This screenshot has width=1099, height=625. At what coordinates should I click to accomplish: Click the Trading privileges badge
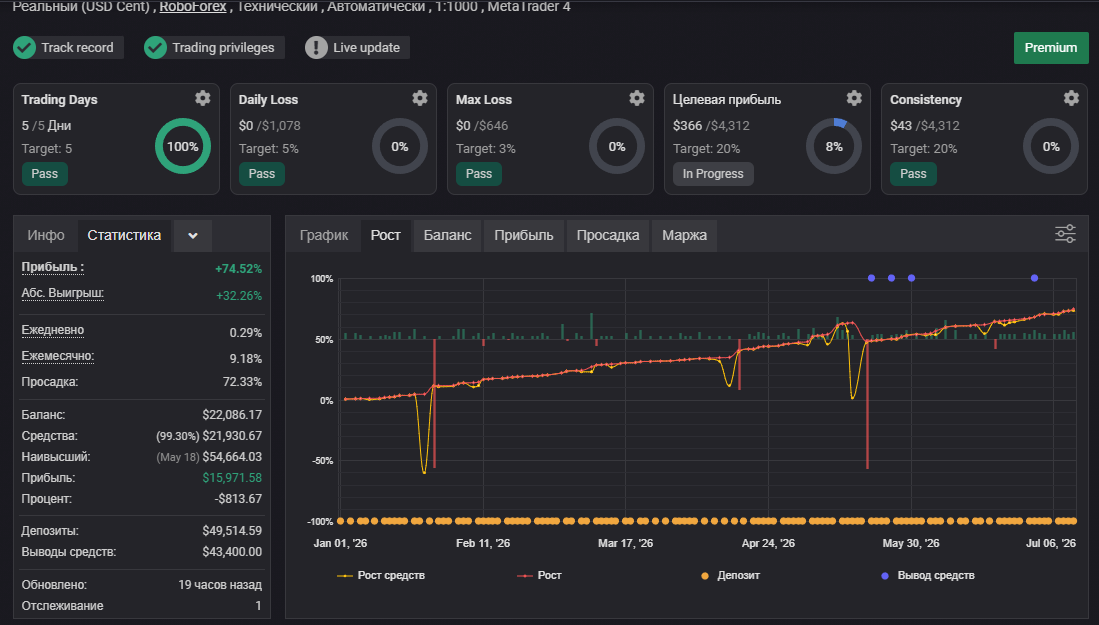[x=214, y=48]
